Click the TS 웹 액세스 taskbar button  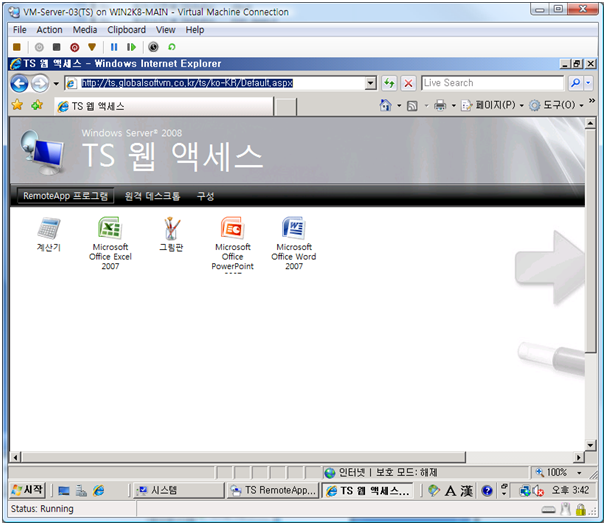pos(368,491)
